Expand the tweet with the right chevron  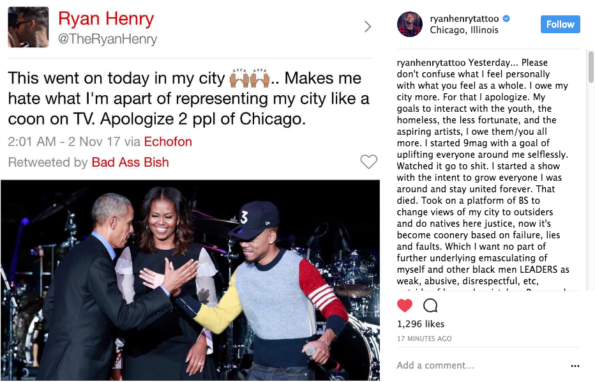(367, 27)
